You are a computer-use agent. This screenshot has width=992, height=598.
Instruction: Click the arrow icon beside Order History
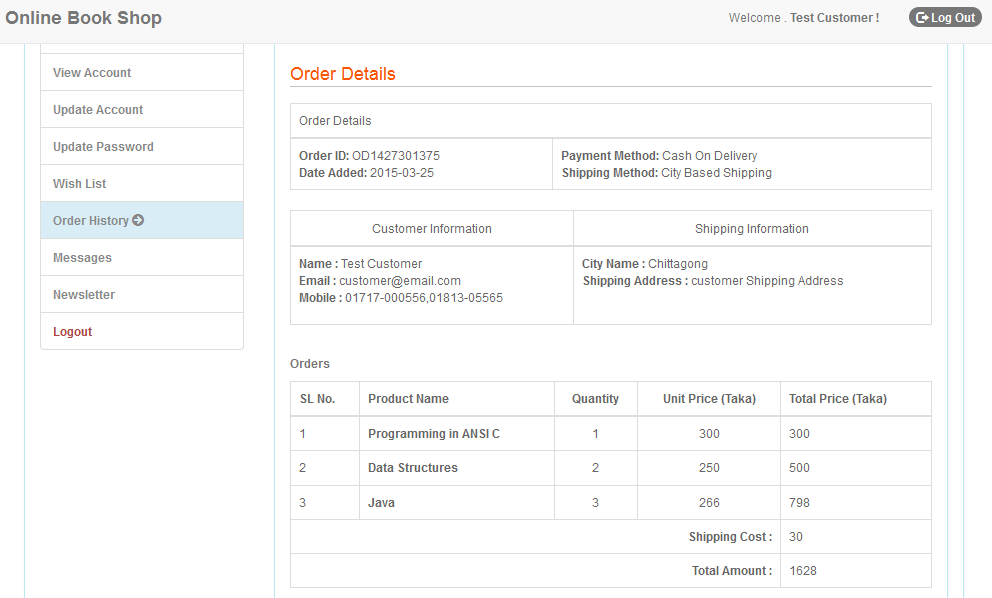coord(138,221)
